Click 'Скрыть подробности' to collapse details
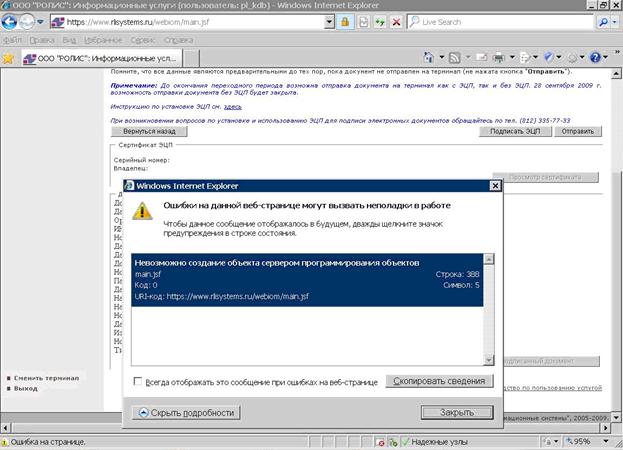The width and height of the screenshot is (623, 450). point(186,413)
